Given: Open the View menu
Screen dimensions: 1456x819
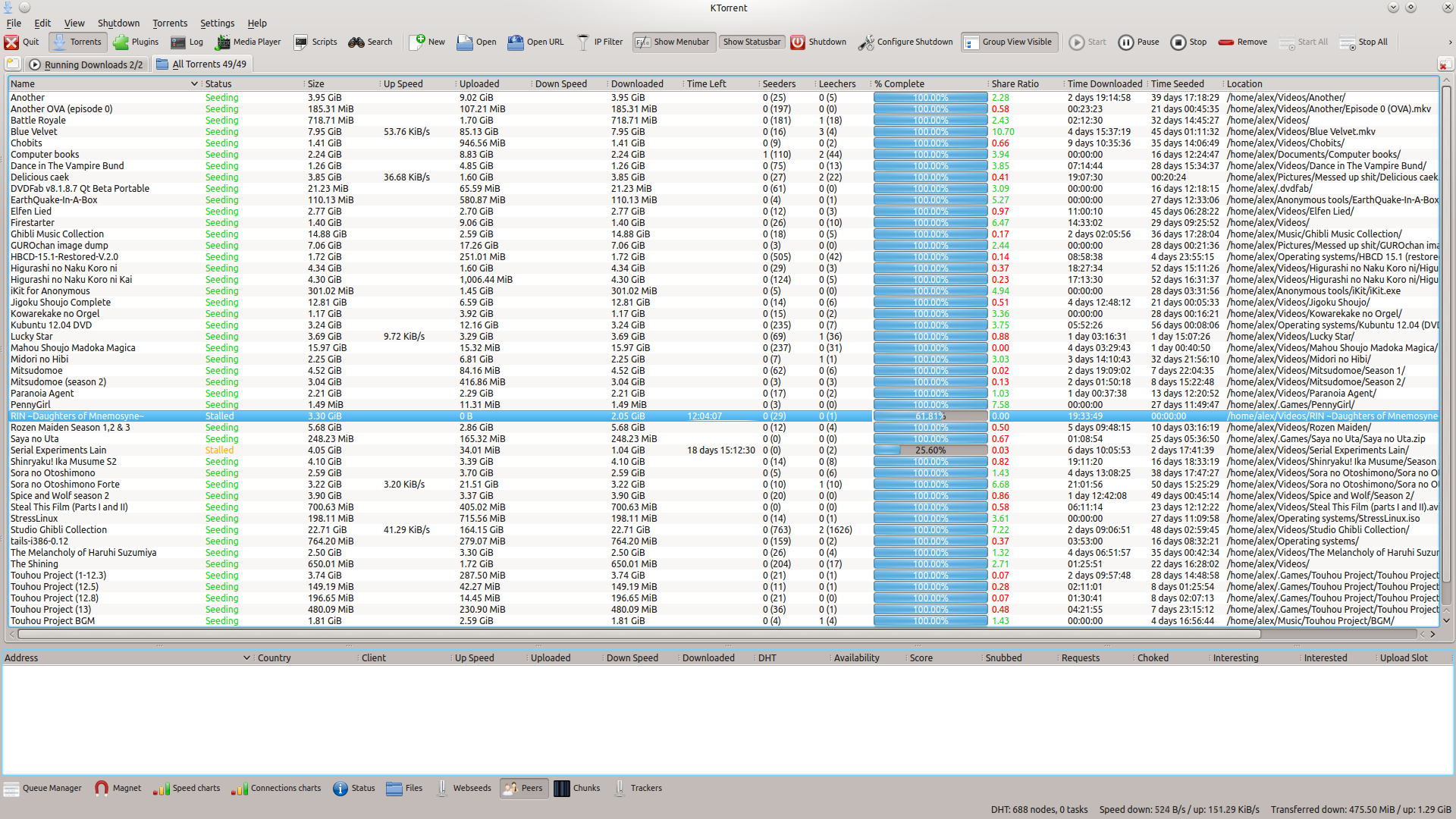Looking at the screenshot, I should [74, 24].
